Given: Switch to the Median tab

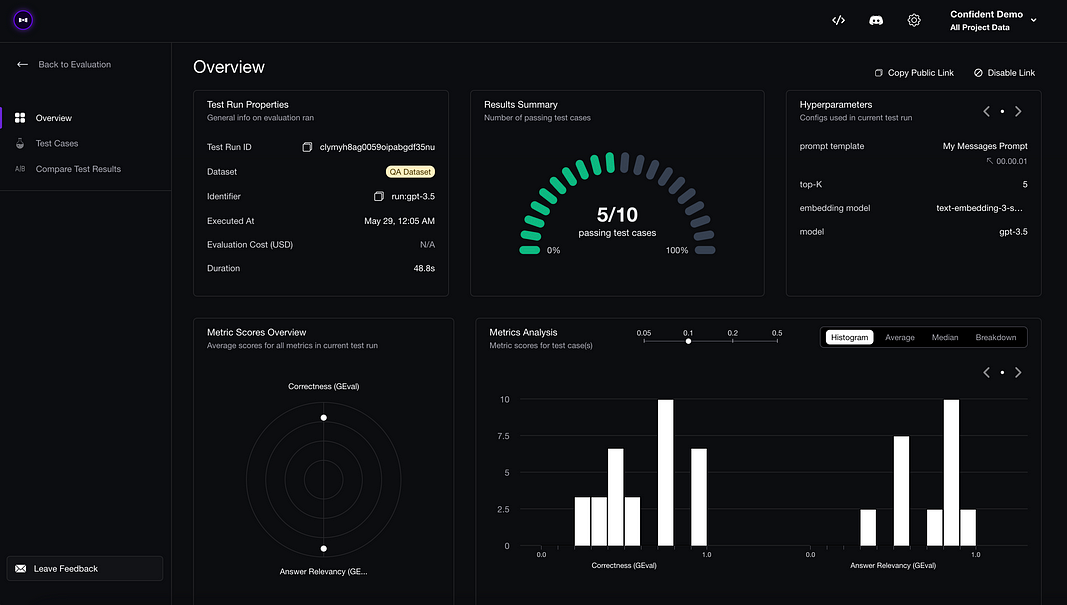Looking at the screenshot, I should click(945, 338).
